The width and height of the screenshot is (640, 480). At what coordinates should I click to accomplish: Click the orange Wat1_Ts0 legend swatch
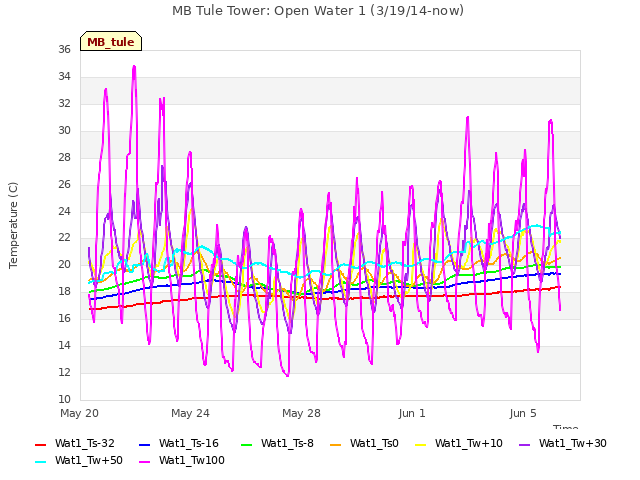[x=336, y=444]
